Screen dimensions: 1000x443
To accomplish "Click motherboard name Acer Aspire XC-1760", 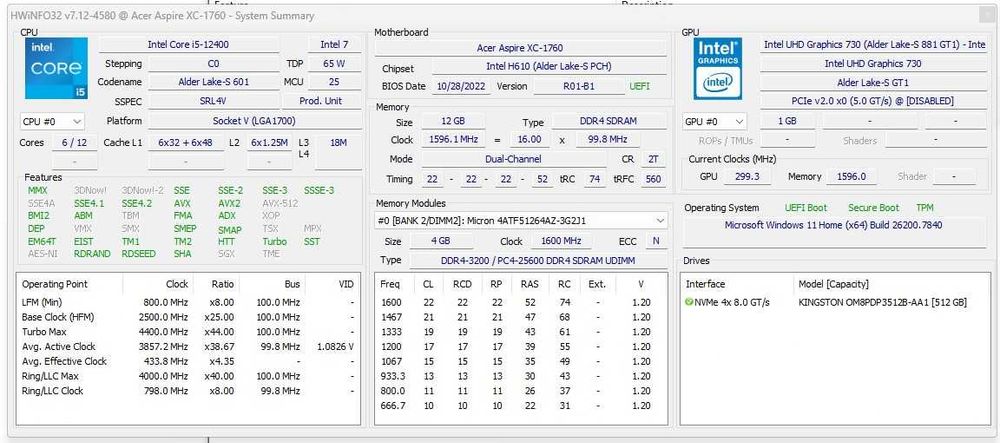I will [x=520, y=48].
